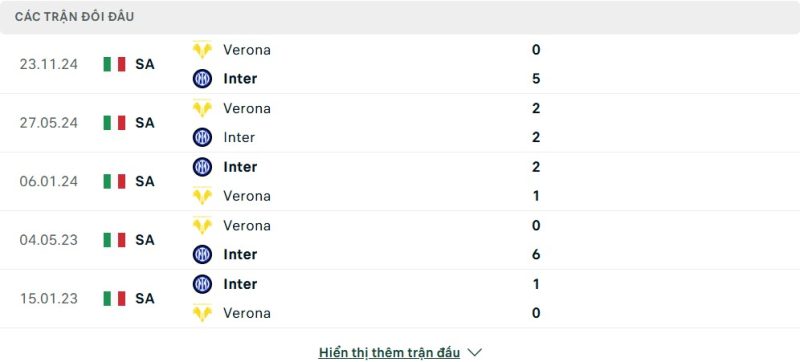Click Verona crest in 15.01.23 match
The width and height of the screenshot is (800, 362).
(x=202, y=313)
